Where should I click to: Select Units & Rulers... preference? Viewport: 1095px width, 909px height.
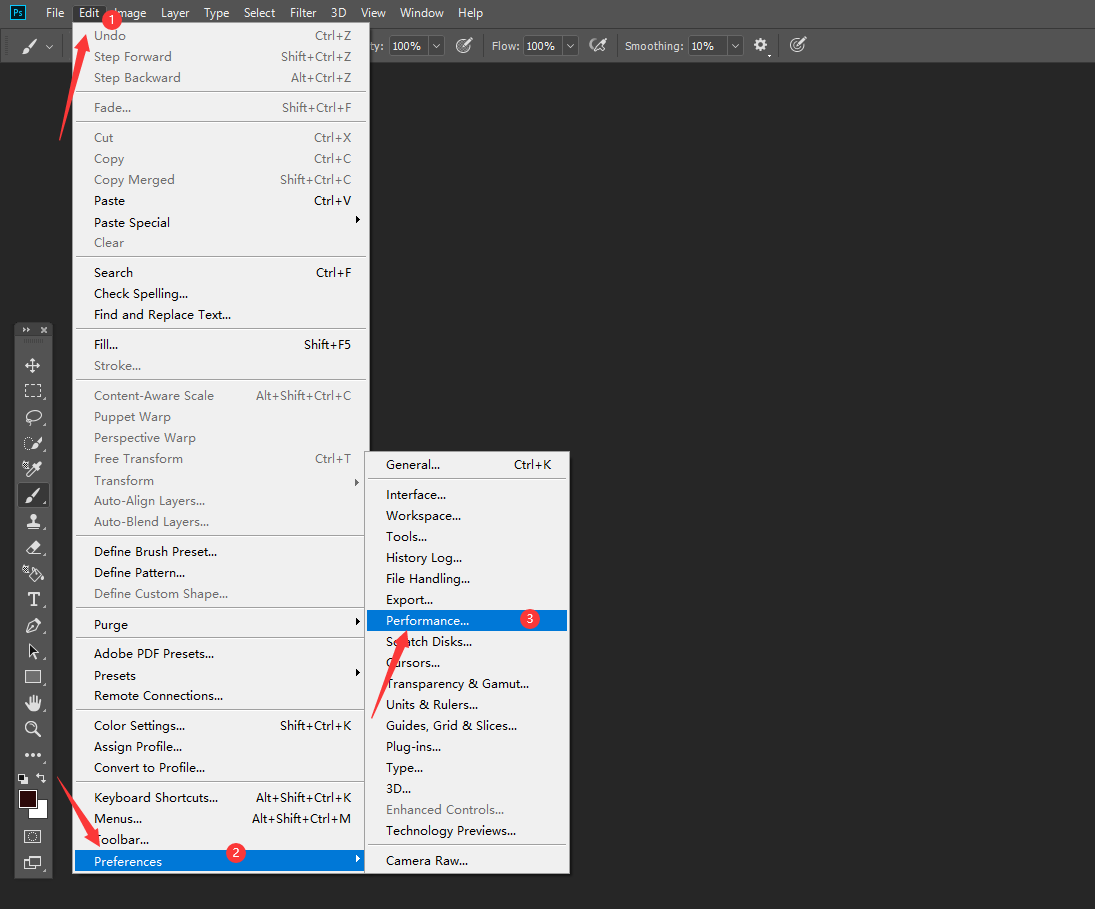(466, 704)
